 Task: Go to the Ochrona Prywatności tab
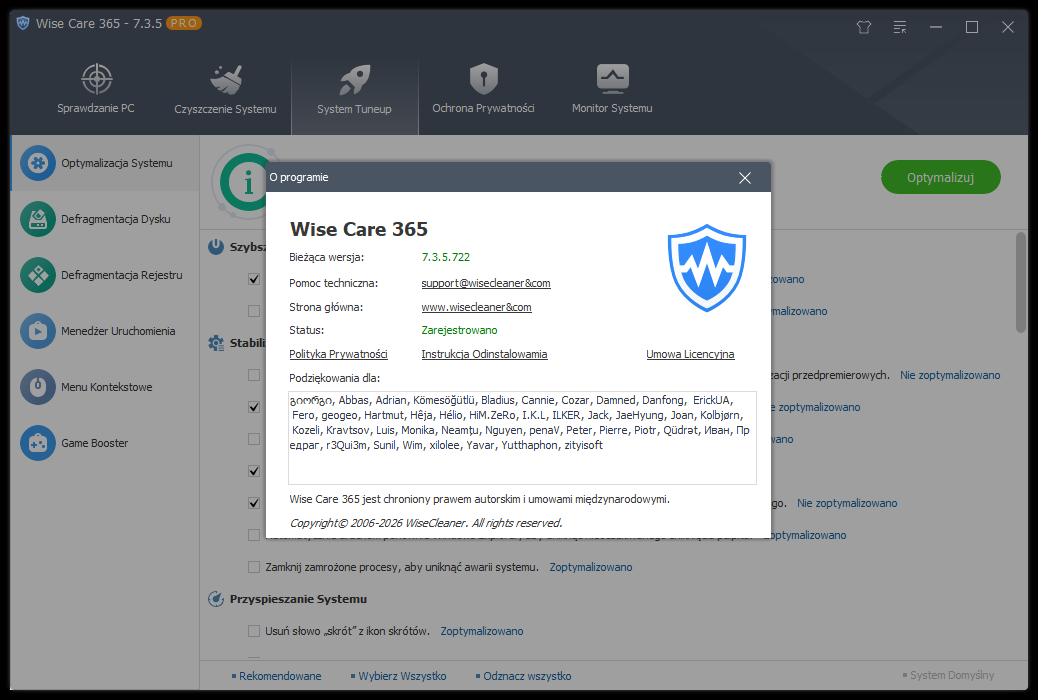(x=483, y=89)
